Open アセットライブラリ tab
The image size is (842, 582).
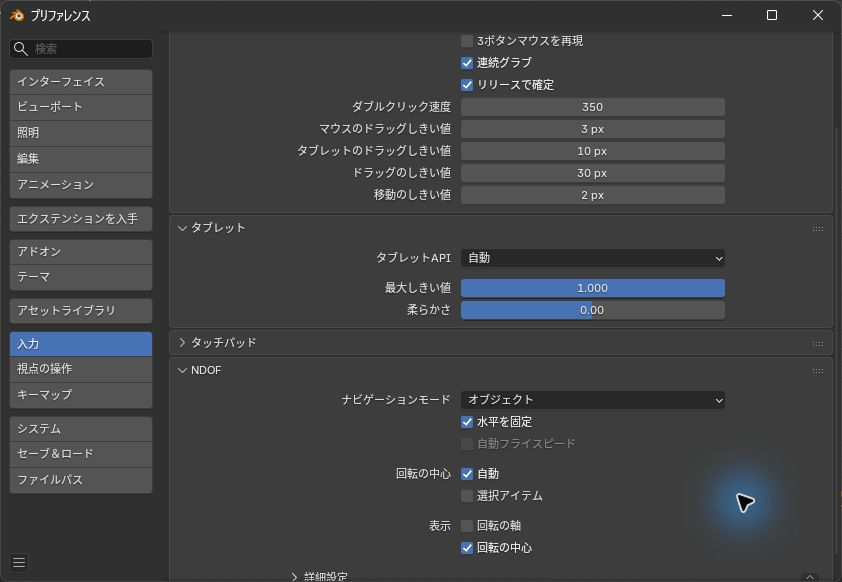pyautogui.click(x=81, y=311)
